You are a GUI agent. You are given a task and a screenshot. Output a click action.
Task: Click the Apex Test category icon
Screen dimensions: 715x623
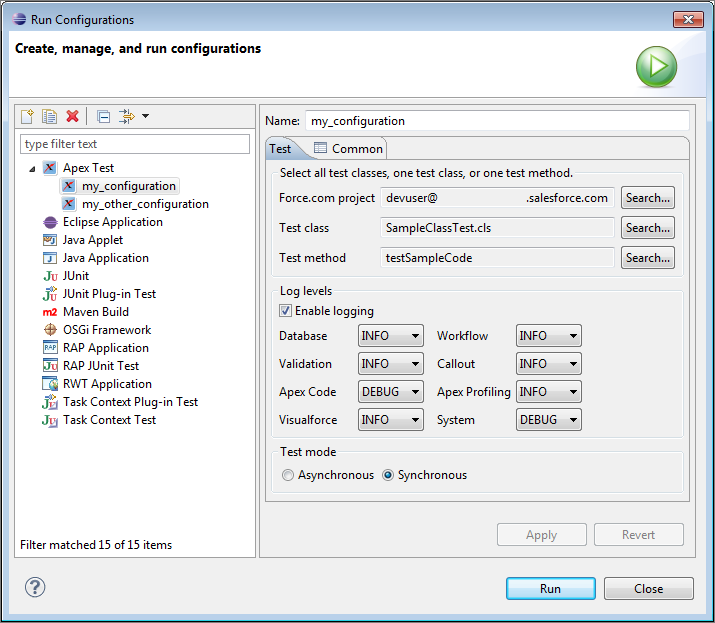coord(50,168)
